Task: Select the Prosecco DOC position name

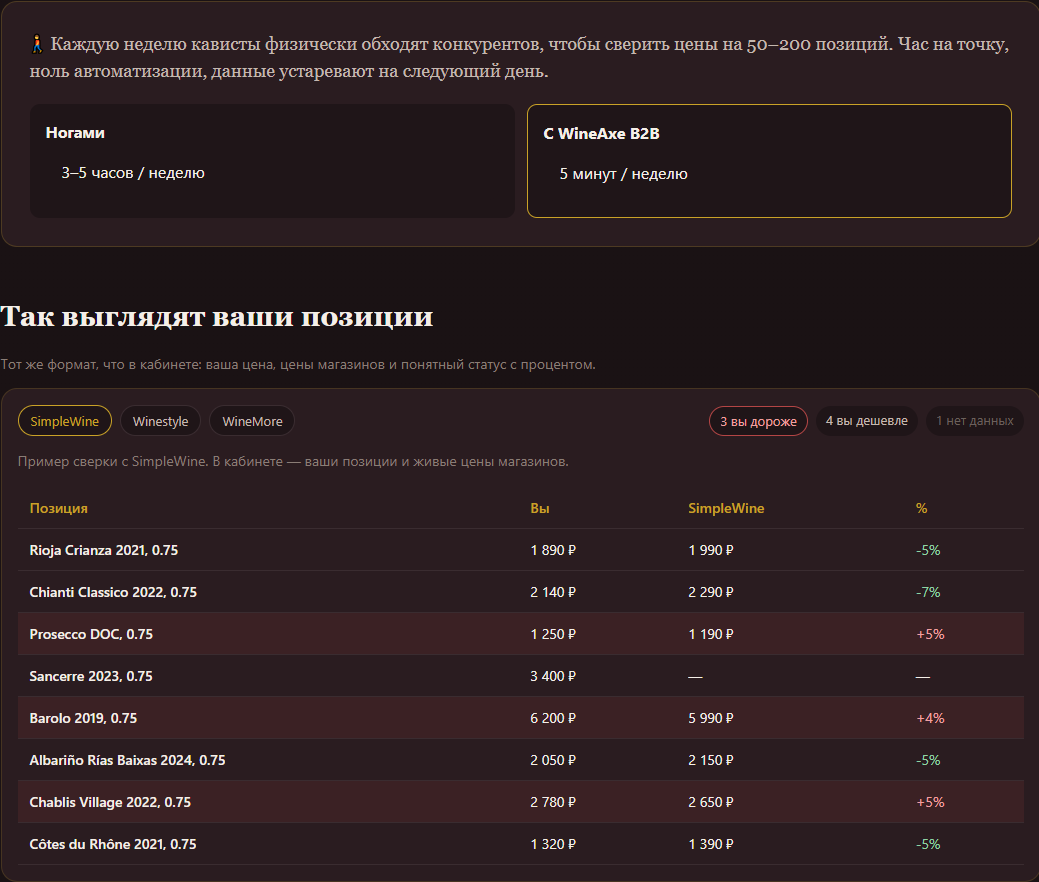Action: [91, 634]
